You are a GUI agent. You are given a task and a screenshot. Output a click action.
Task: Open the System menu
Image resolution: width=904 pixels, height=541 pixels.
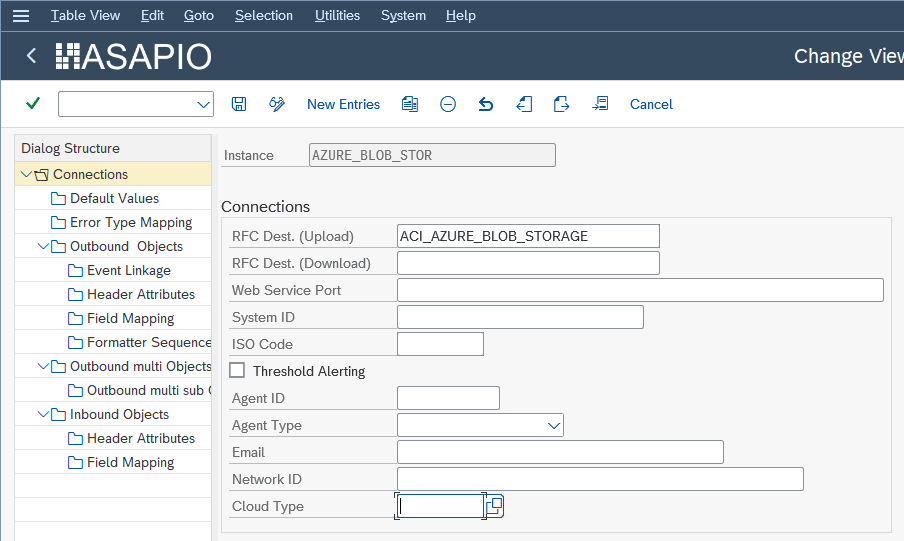(404, 16)
